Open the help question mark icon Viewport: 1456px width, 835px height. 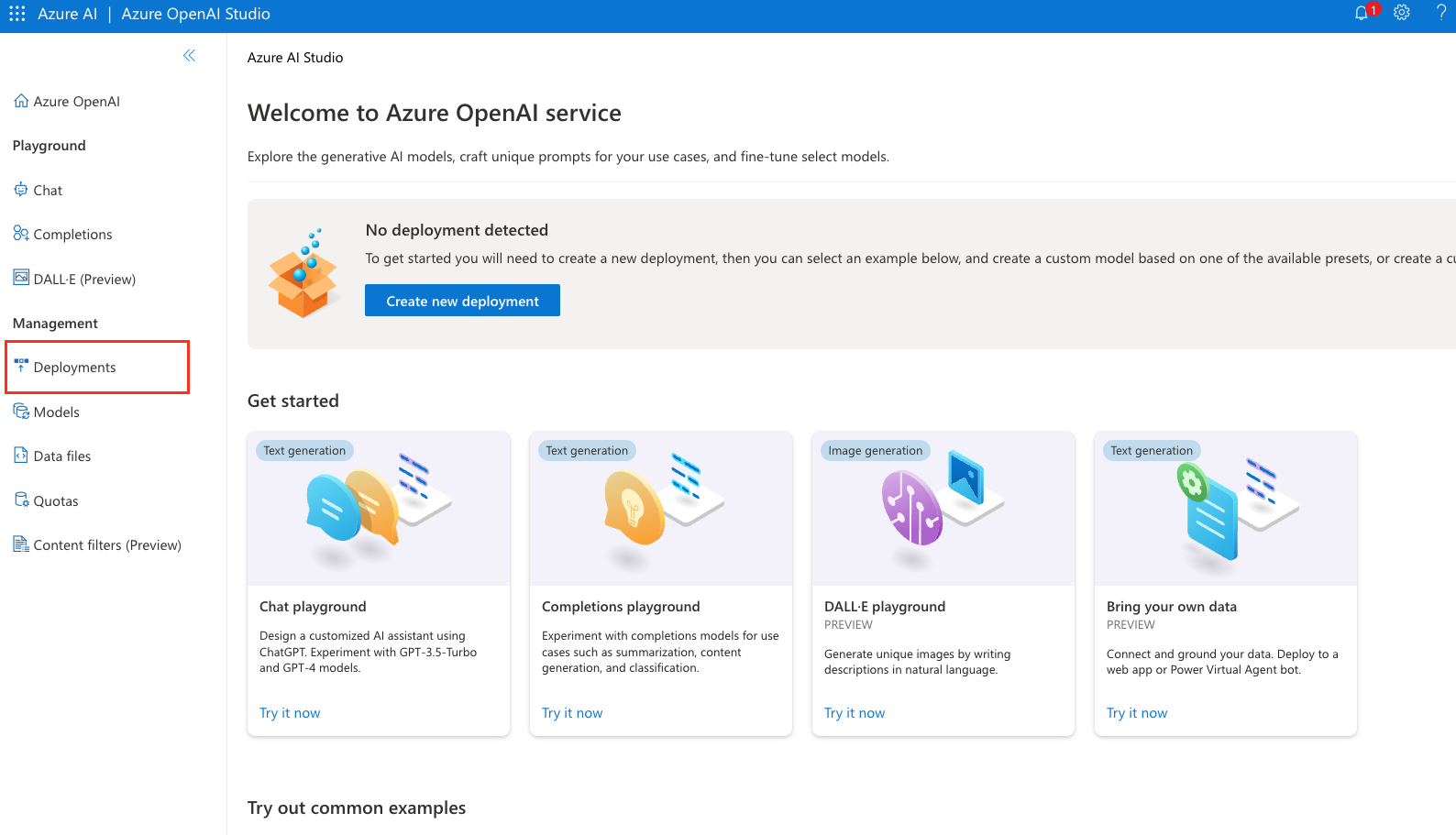point(1441,13)
